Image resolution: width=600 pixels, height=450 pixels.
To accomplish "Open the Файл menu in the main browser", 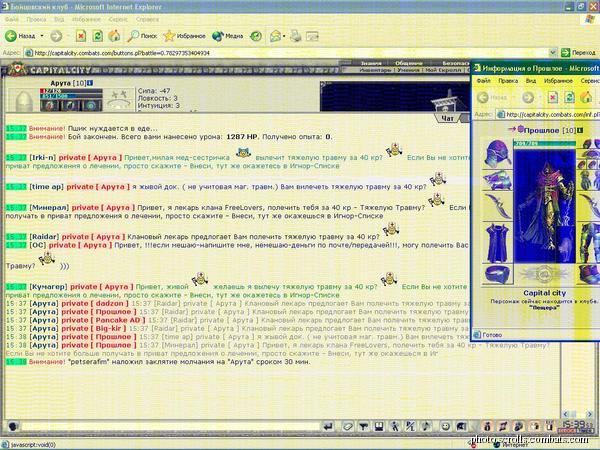I will [11, 19].
